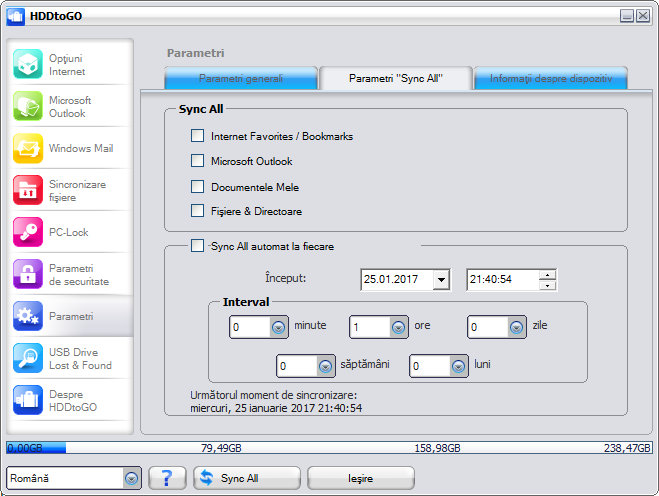Minimize the HDDtoGO window
The image size is (659, 496).
tap(627, 16)
